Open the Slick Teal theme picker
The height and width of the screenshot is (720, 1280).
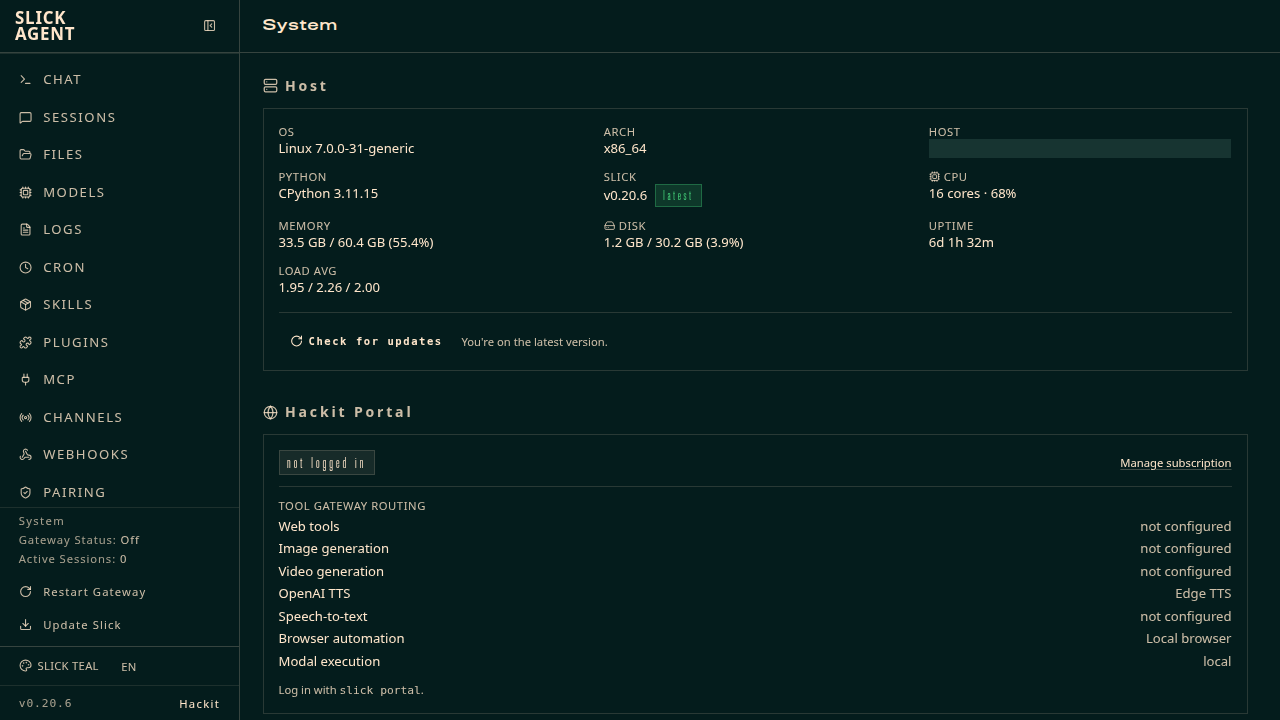(x=59, y=666)
